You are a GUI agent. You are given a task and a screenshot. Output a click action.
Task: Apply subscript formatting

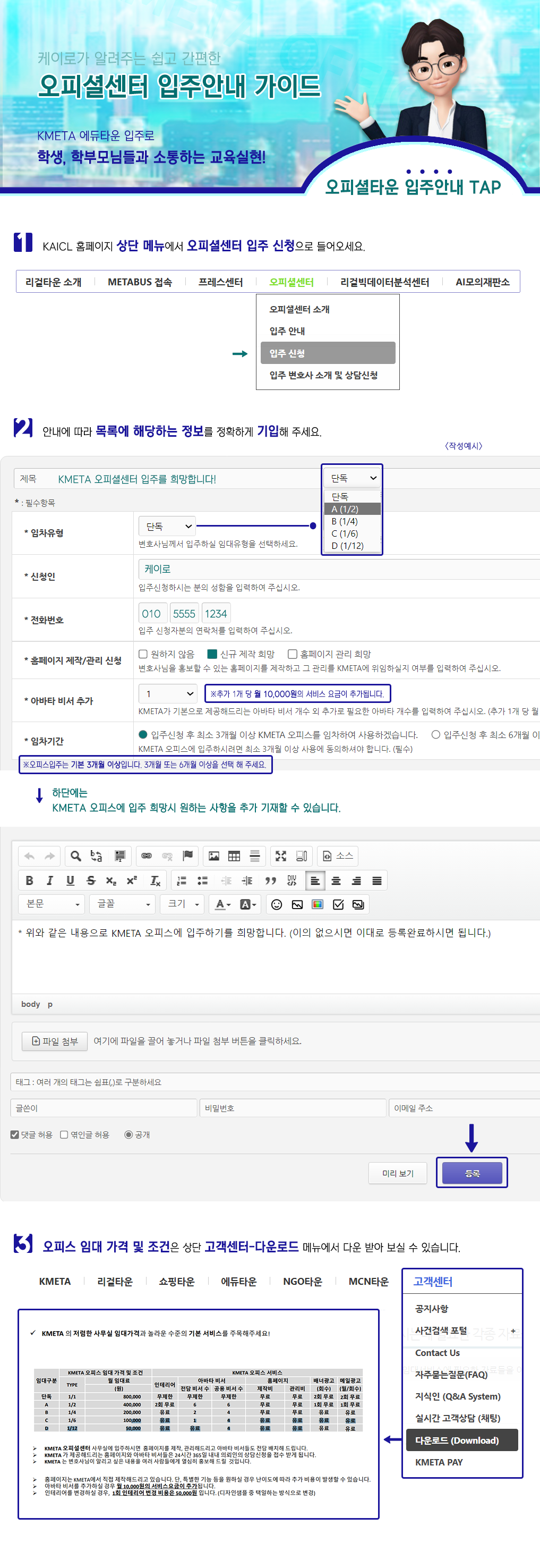(x=112, y=880)
